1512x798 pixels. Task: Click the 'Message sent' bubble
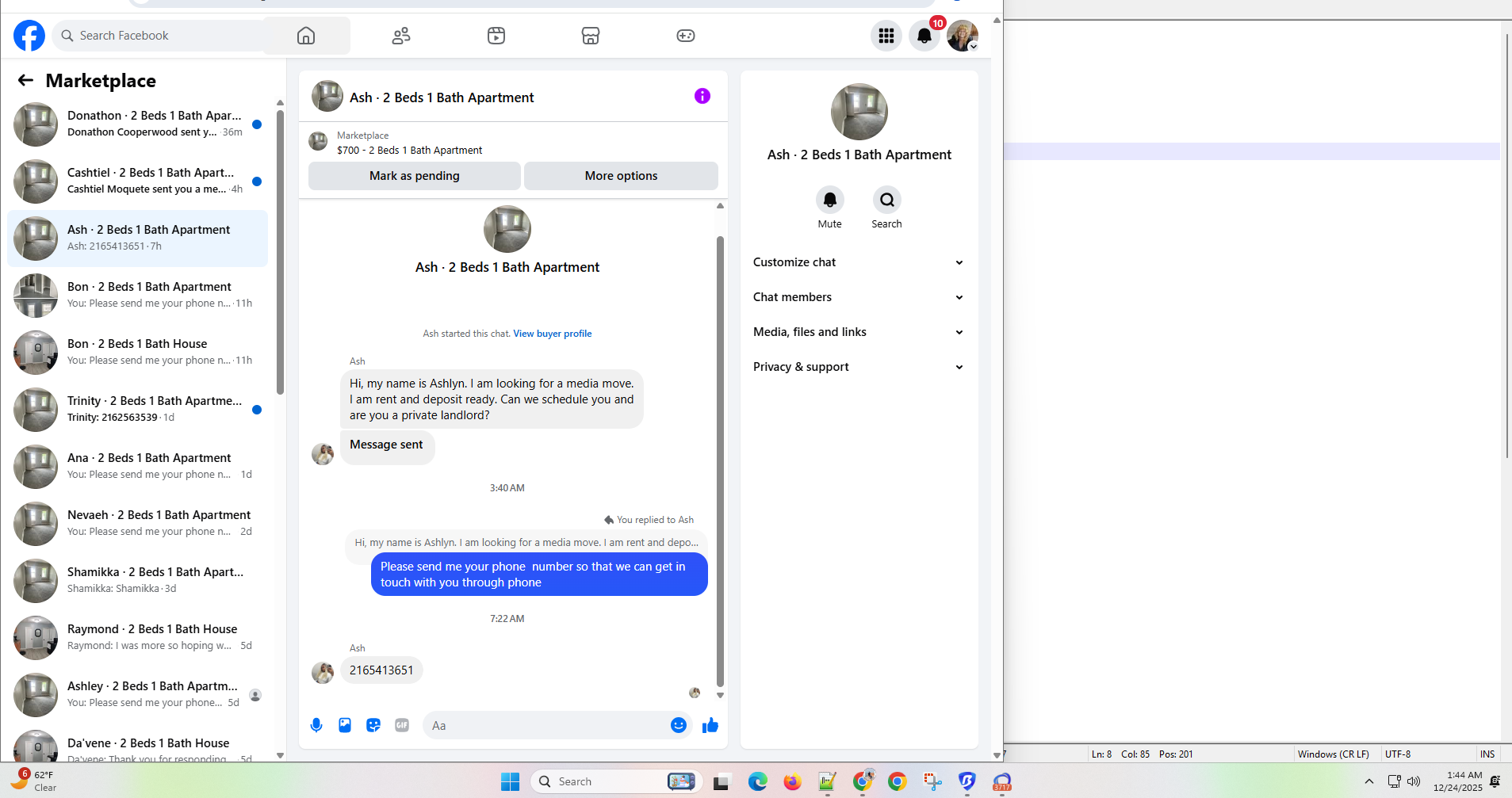[387, 445]
